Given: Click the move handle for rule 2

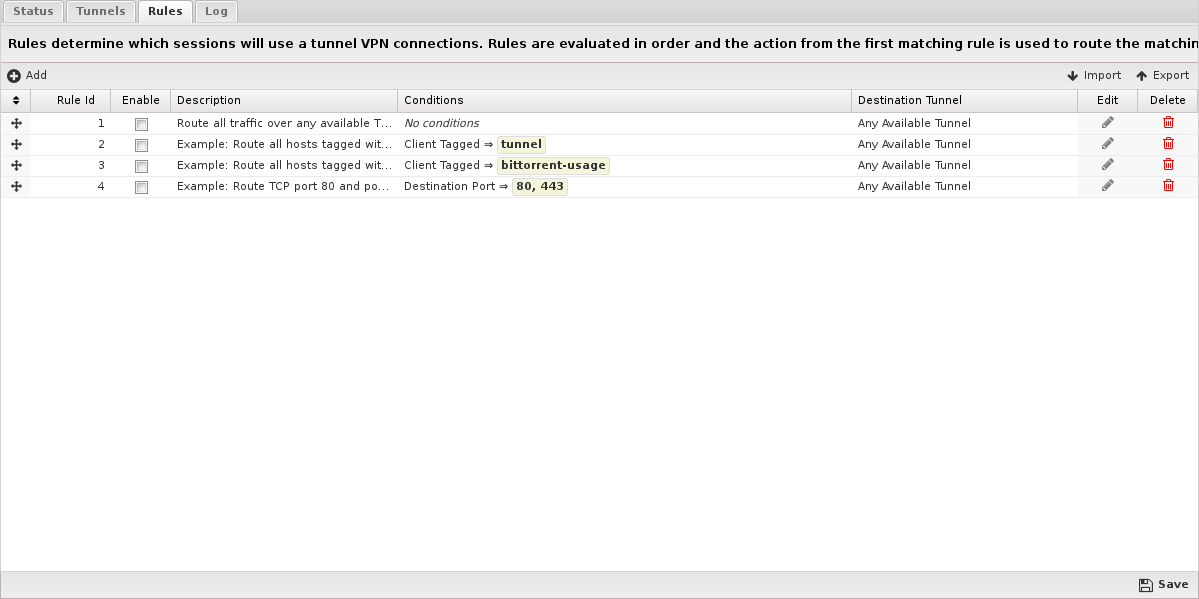Looking at the screenshot, I should coord(16,145).
